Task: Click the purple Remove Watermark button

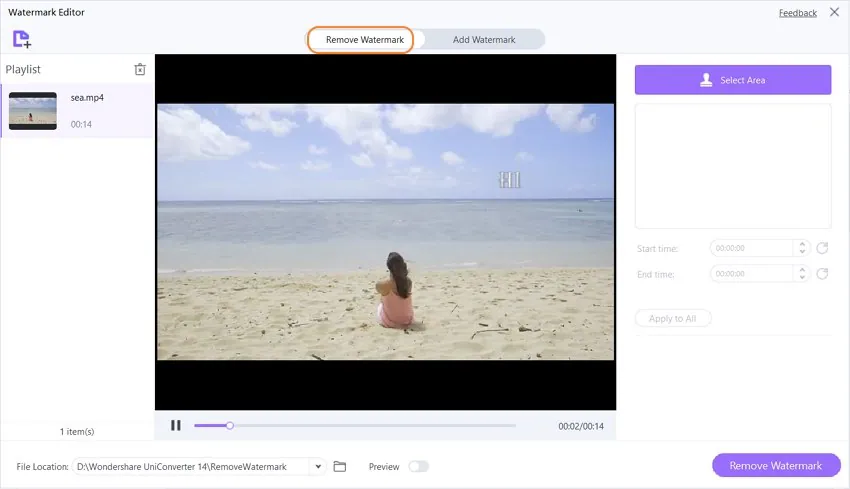Action: pyautogui.click(x=776, y=466)
